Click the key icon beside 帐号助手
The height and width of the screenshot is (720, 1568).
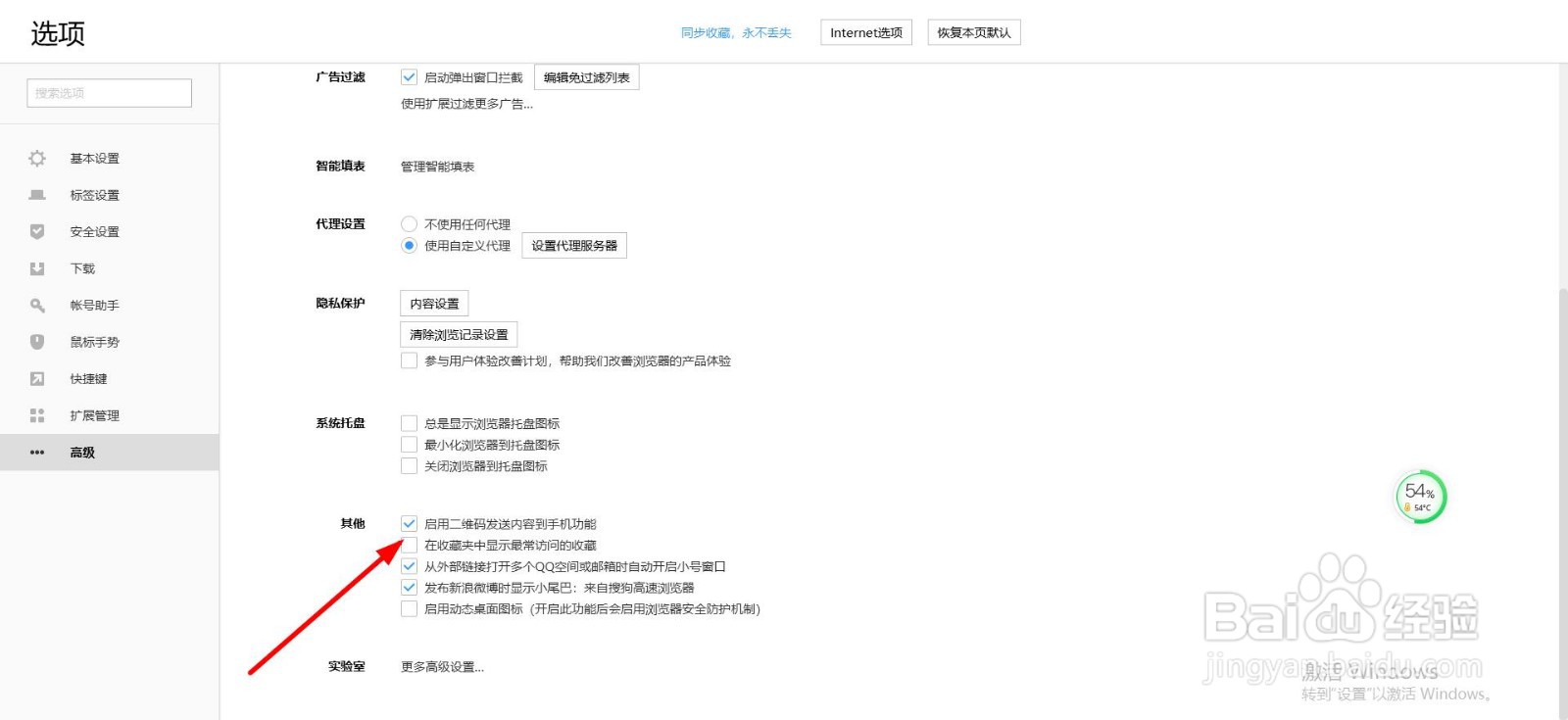point(37,305)
